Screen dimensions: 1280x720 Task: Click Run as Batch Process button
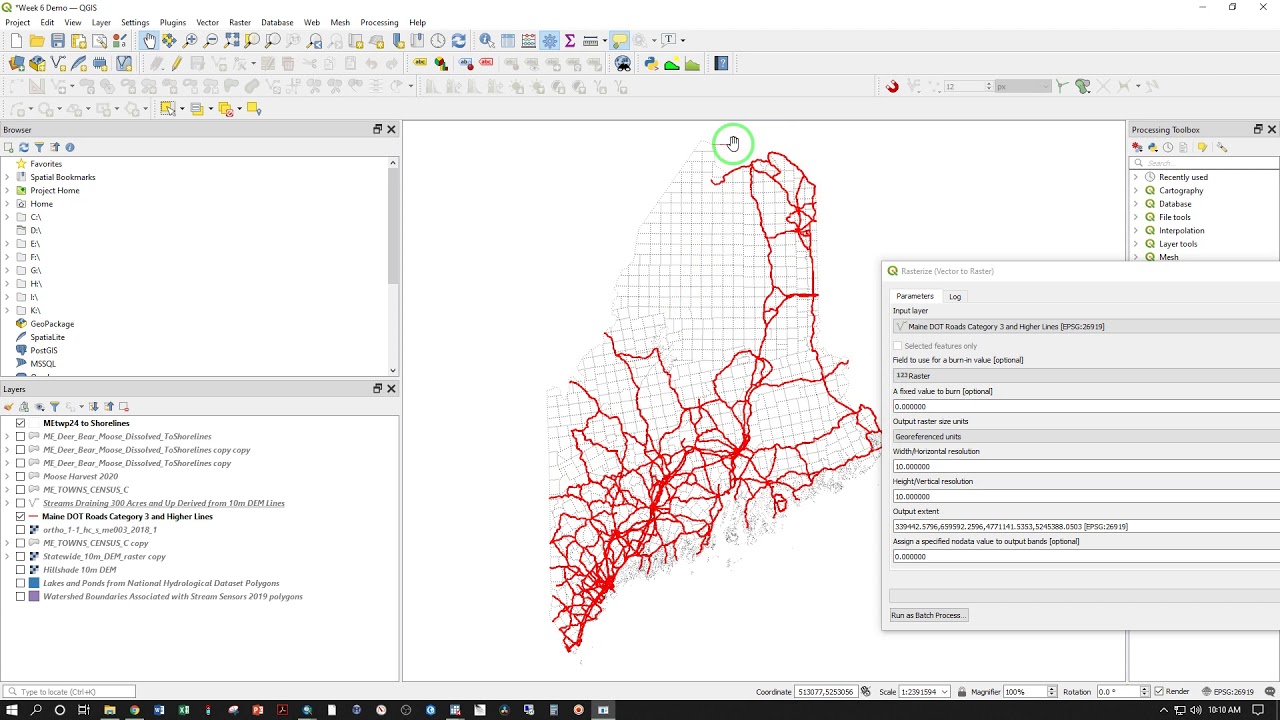[929, 615]
